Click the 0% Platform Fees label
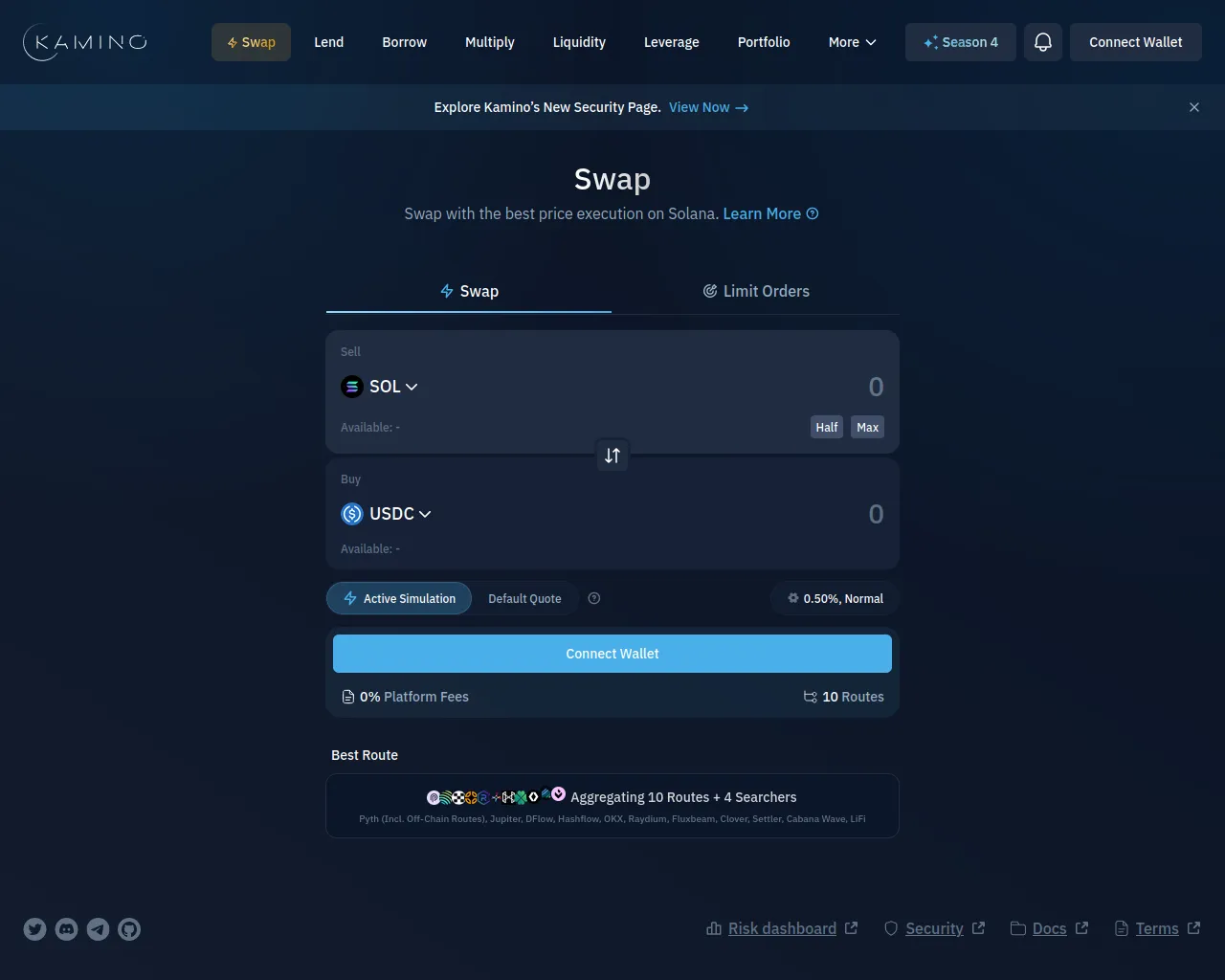 click(406, 697)
